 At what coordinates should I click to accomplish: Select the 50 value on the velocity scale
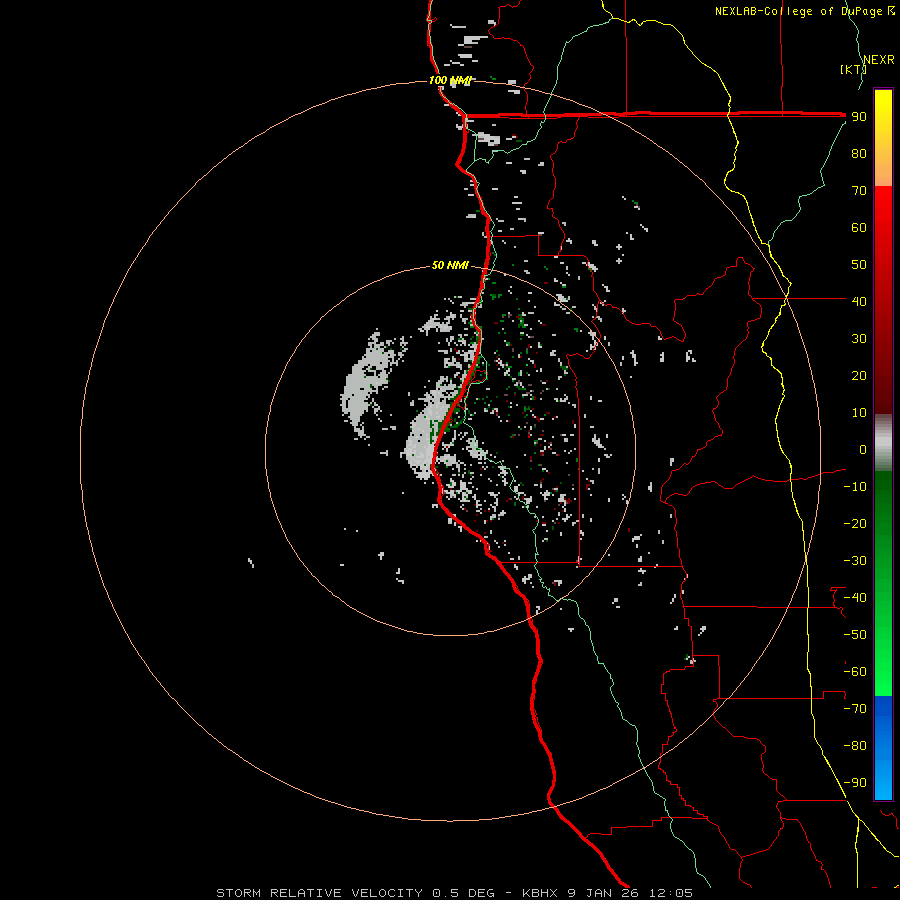[859, 265]
